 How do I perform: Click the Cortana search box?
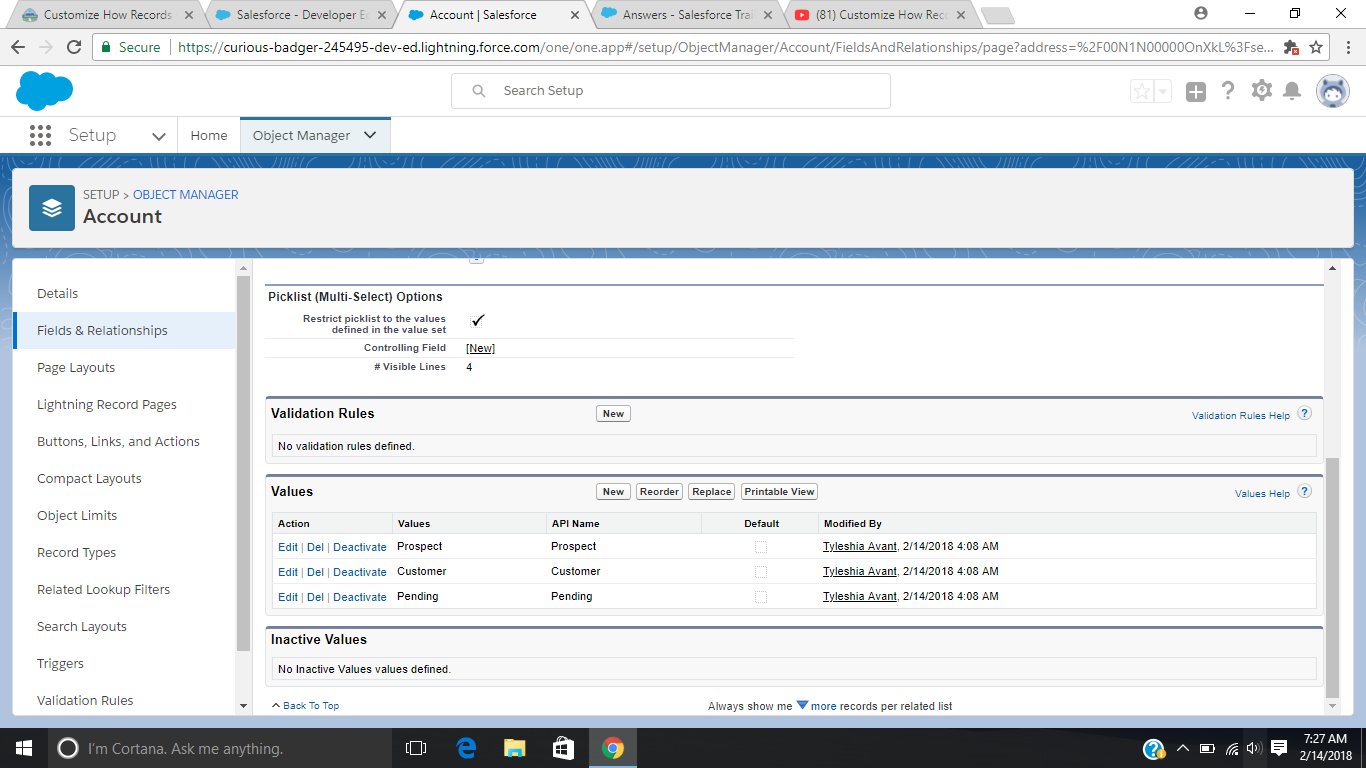[x=219, y=748]
